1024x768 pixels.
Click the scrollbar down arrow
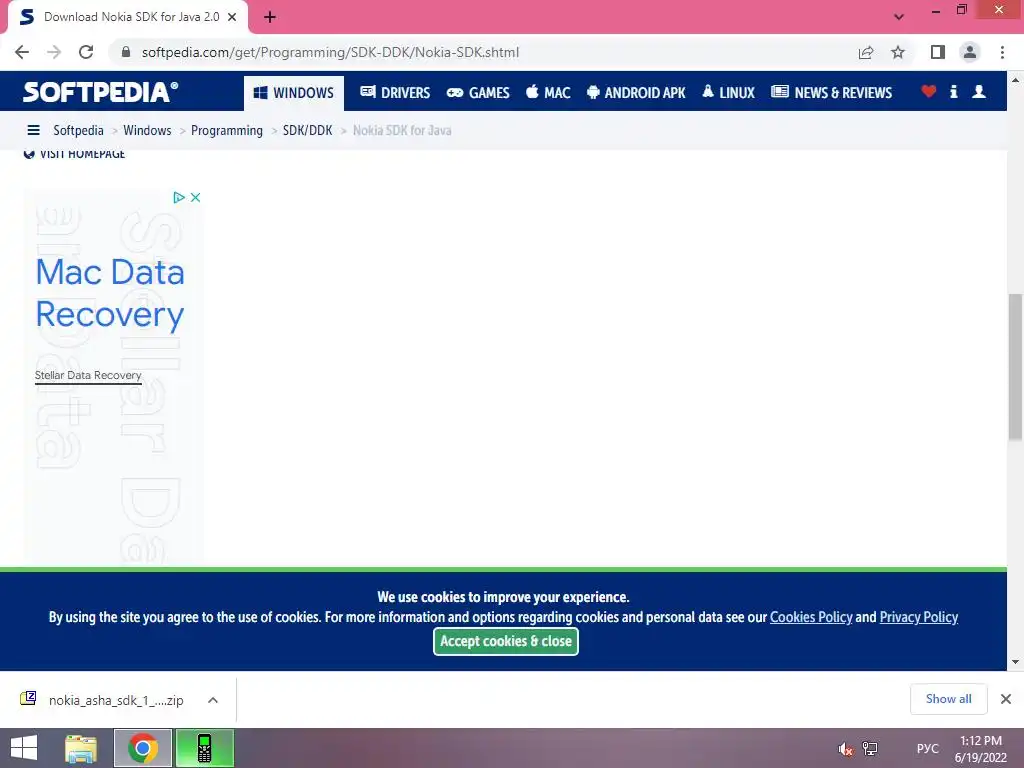[1015, 662]
